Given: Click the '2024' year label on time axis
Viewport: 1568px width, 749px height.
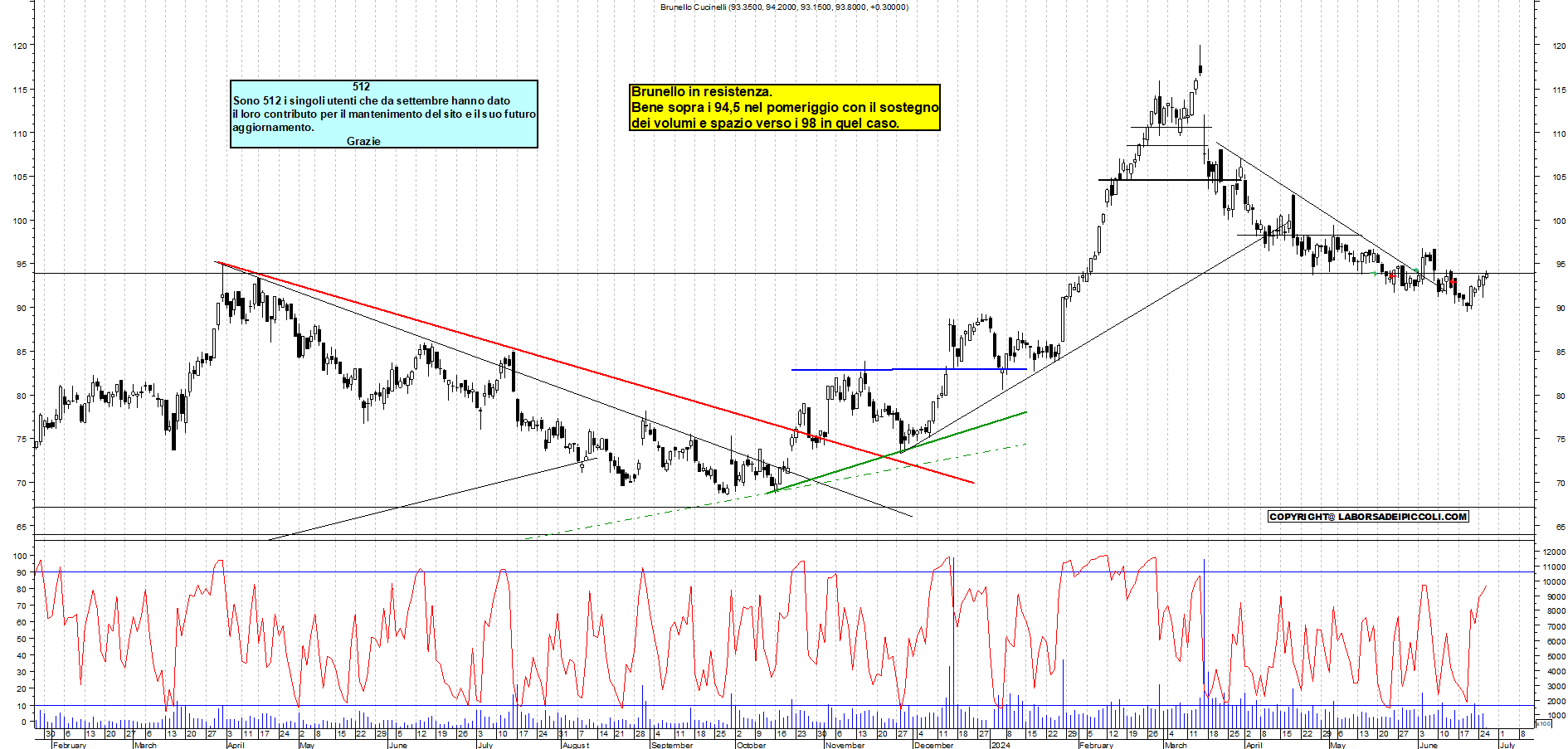Looking at the screenshot, I should [1001, 745].
